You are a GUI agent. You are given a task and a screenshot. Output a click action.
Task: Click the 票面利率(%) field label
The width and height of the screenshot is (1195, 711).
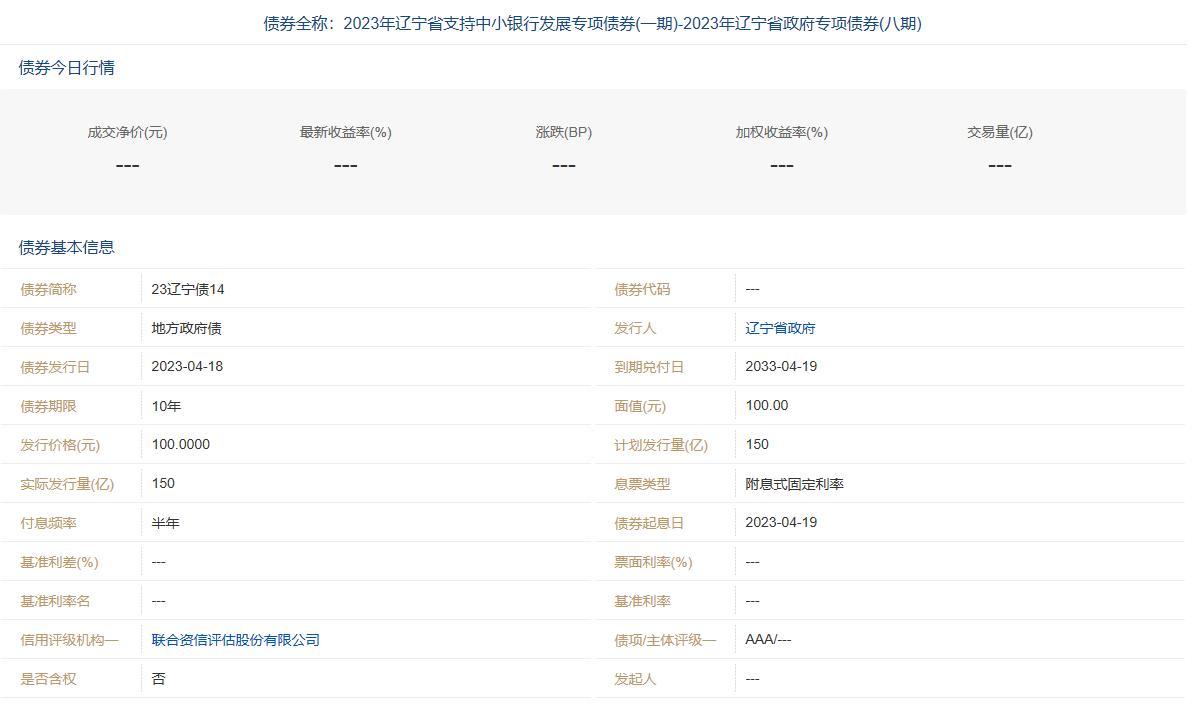[x=653, y=562]
